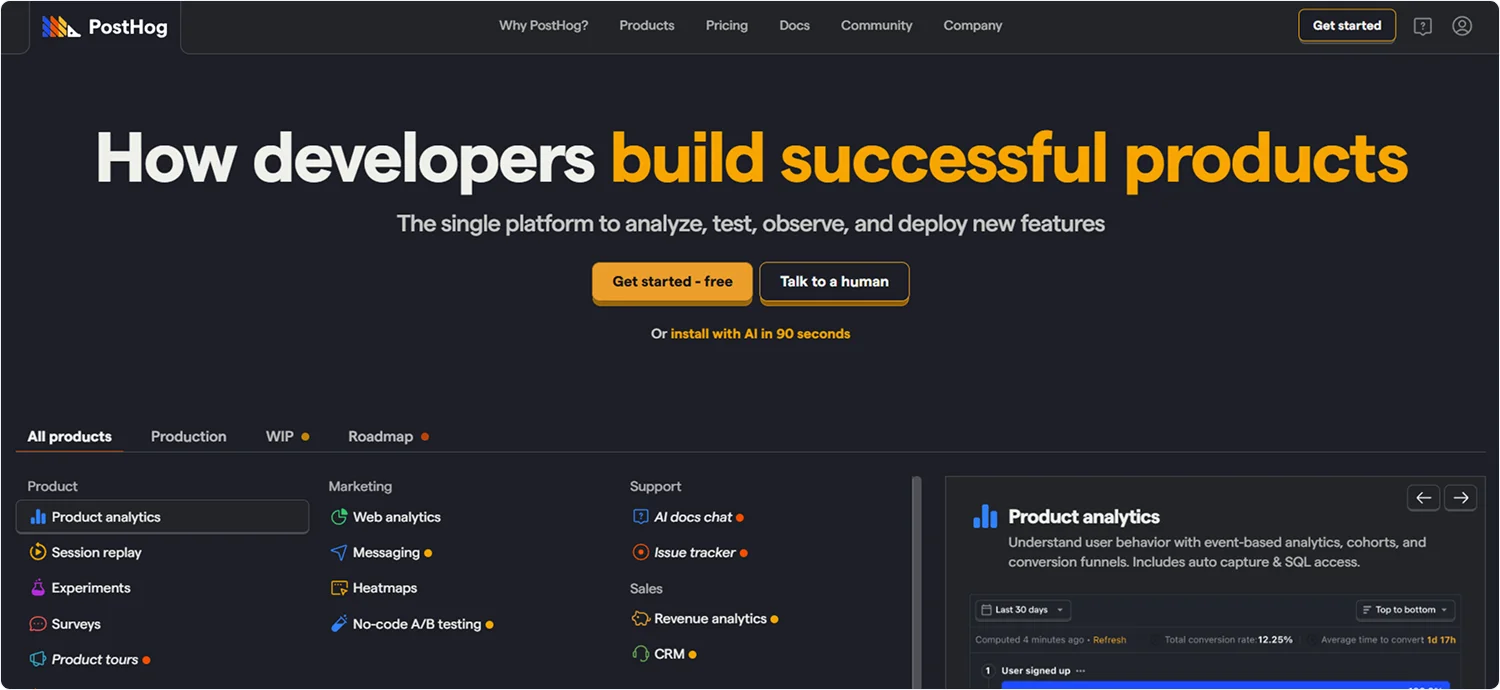Click the Messaging paper plane icon
1500x690 pixels.
point(339,552)
